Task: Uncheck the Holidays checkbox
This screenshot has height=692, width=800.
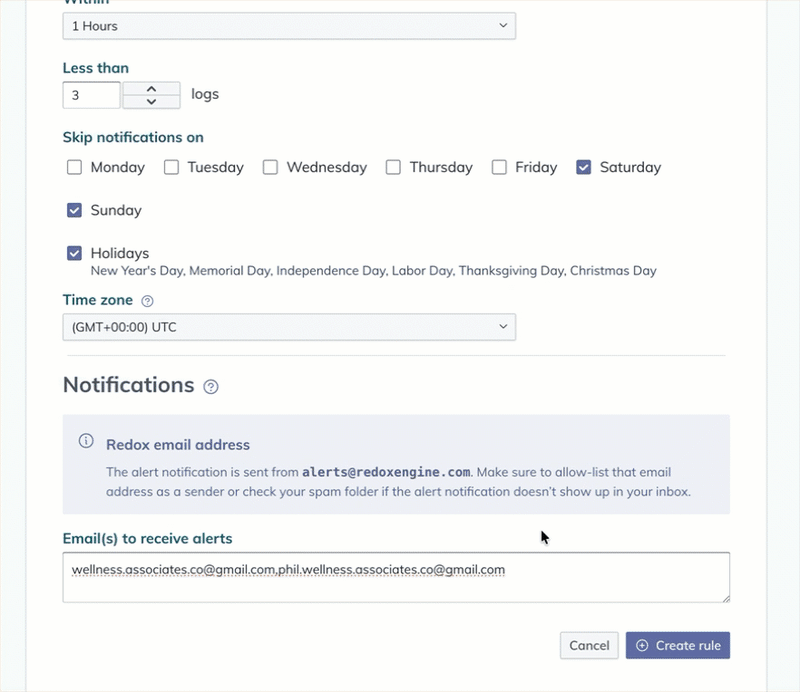Action: pyautogui.click(x=74, y=253)
